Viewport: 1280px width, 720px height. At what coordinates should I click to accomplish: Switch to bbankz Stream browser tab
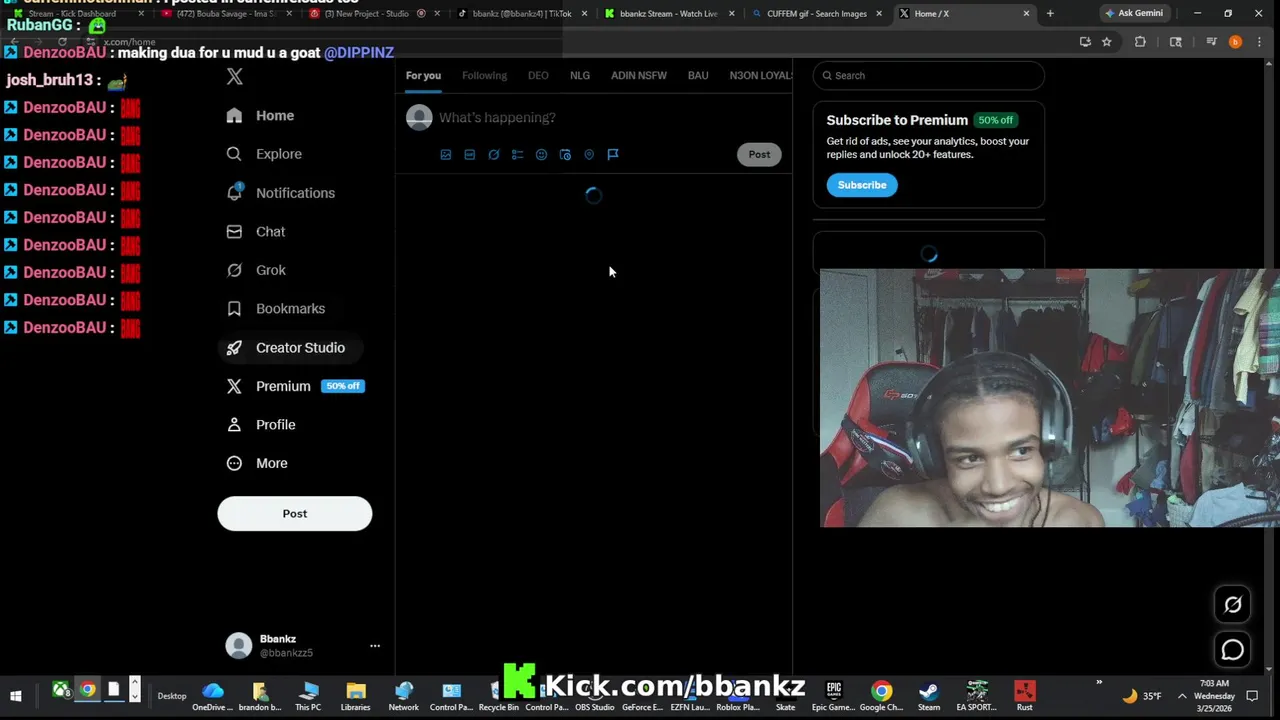tap(669, 14)
